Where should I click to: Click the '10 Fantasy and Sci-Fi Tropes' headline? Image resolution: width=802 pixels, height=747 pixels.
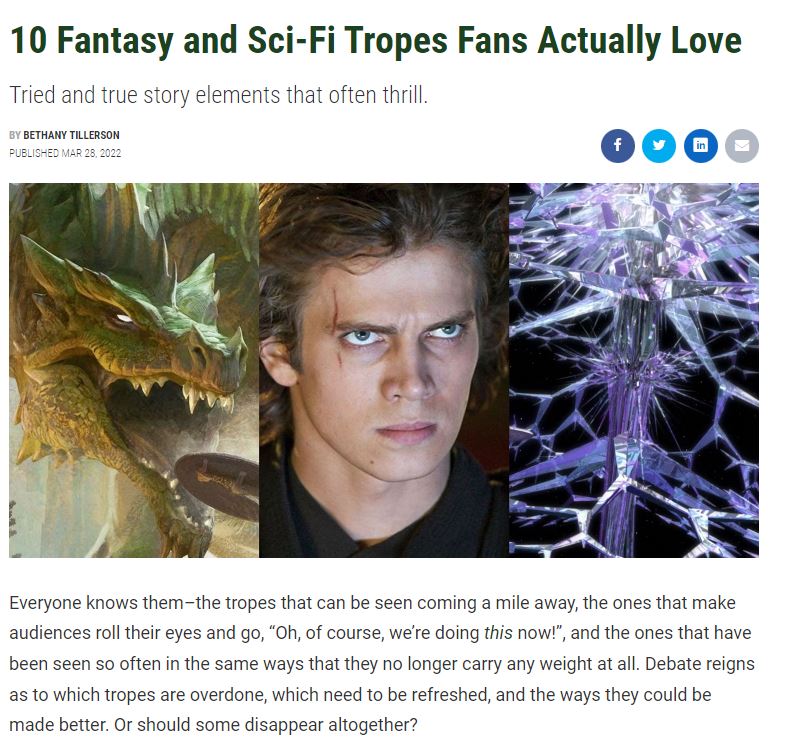375,40
